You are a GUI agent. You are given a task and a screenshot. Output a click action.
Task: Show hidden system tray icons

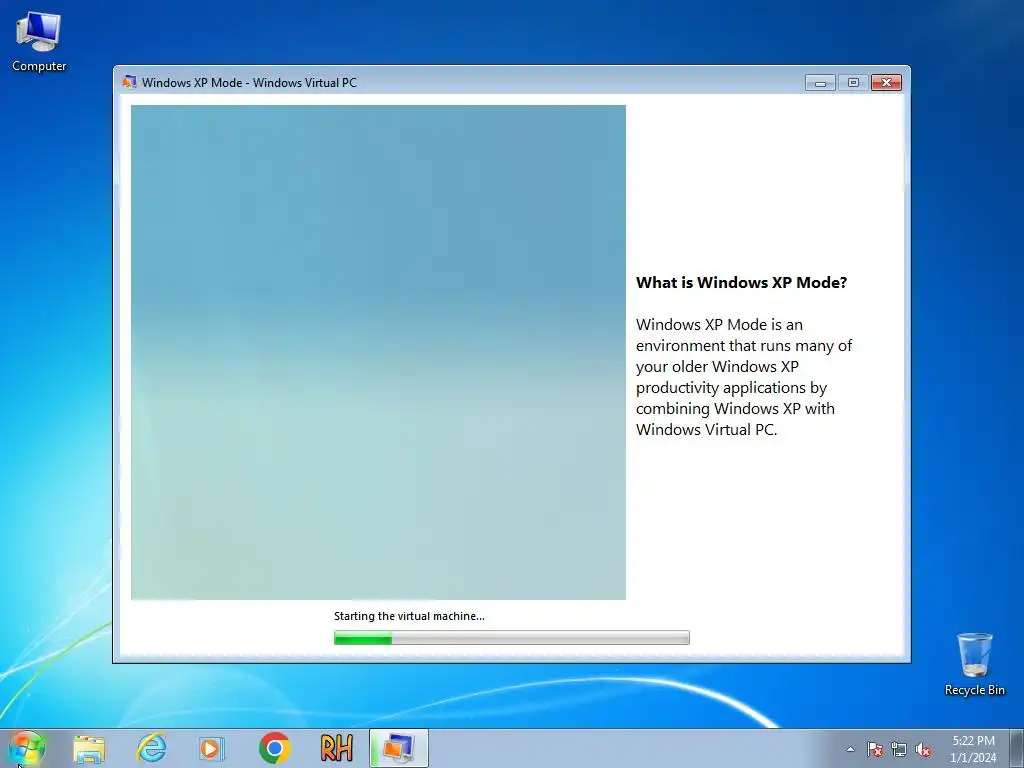coord(850,749)
